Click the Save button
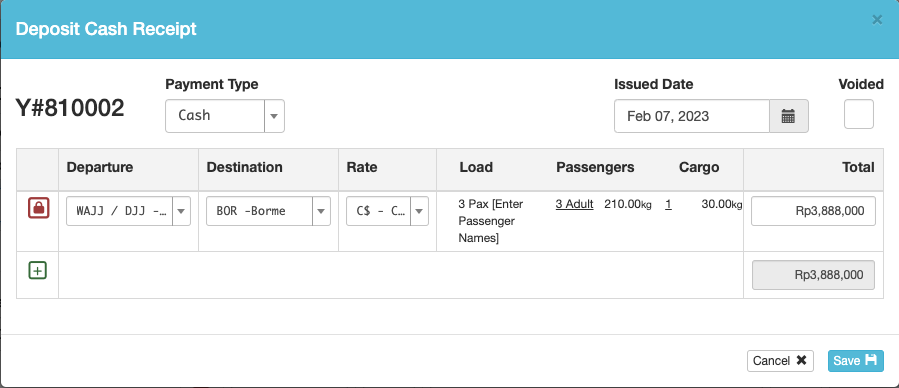 coord(855,360)
